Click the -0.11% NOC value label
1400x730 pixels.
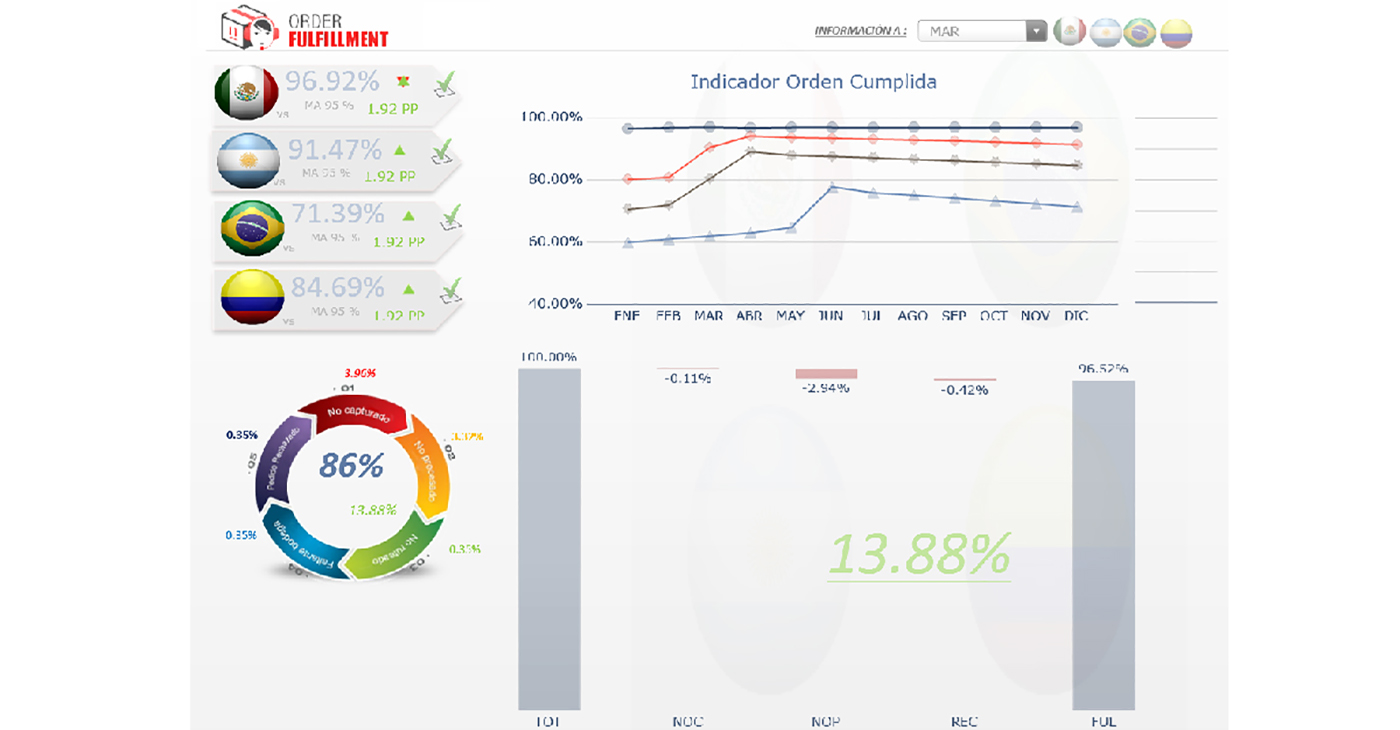point(687,378)
